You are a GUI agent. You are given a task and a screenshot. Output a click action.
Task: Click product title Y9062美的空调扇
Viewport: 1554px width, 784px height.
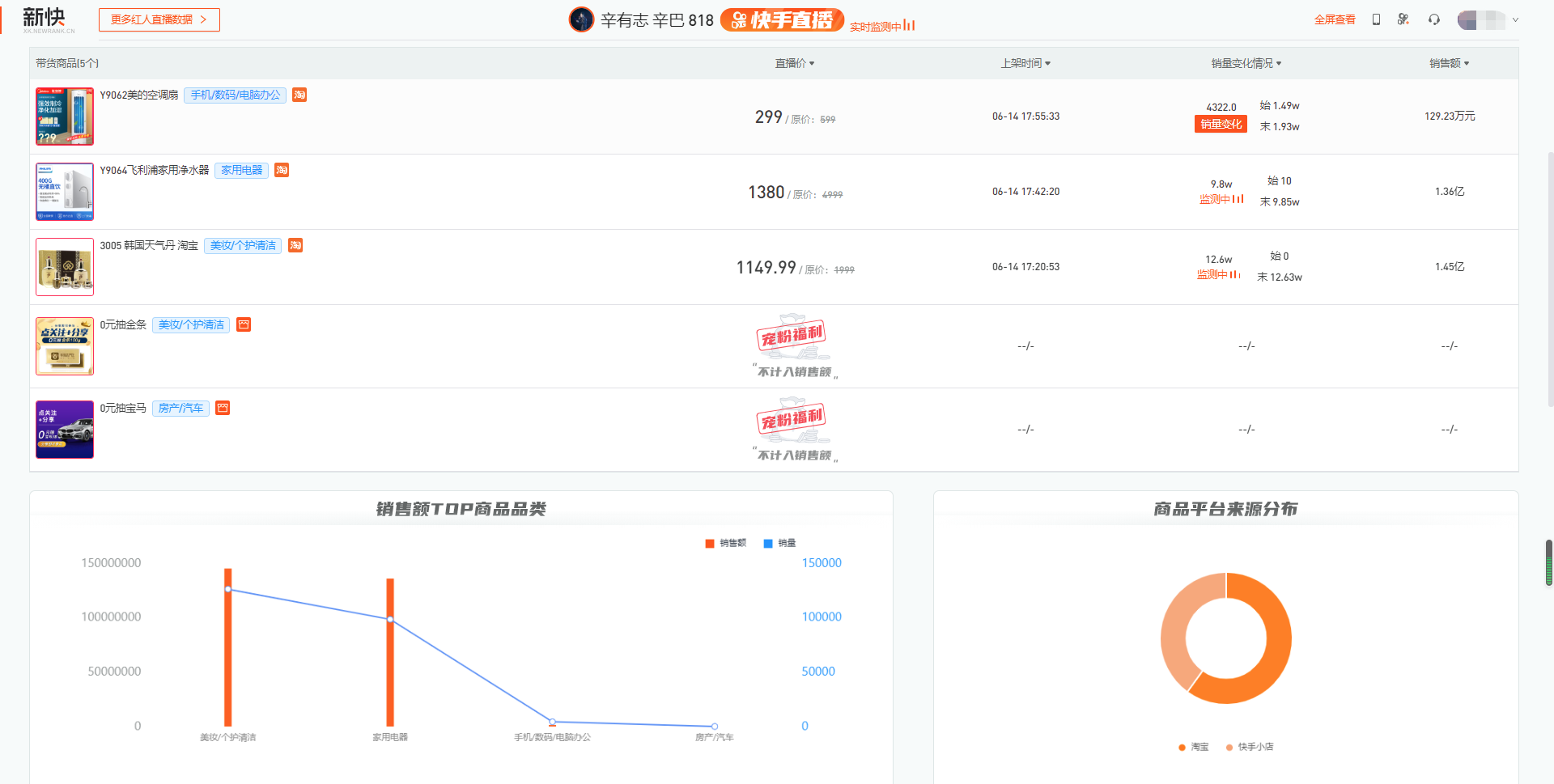[139, 95]
